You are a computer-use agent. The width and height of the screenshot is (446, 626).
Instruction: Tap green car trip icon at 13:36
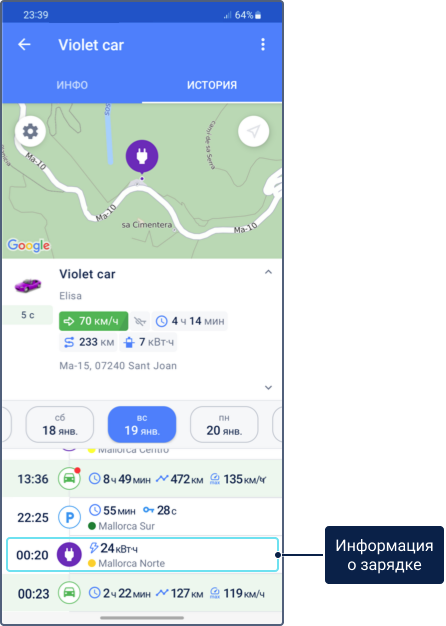[69, 478]
